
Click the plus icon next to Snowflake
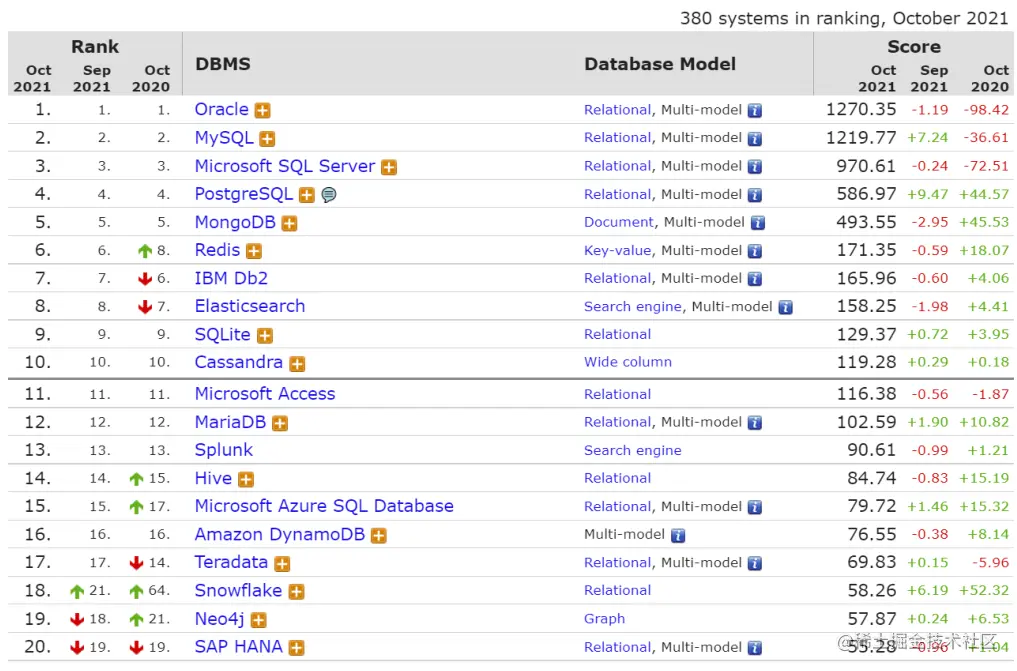tap(296, 591)
